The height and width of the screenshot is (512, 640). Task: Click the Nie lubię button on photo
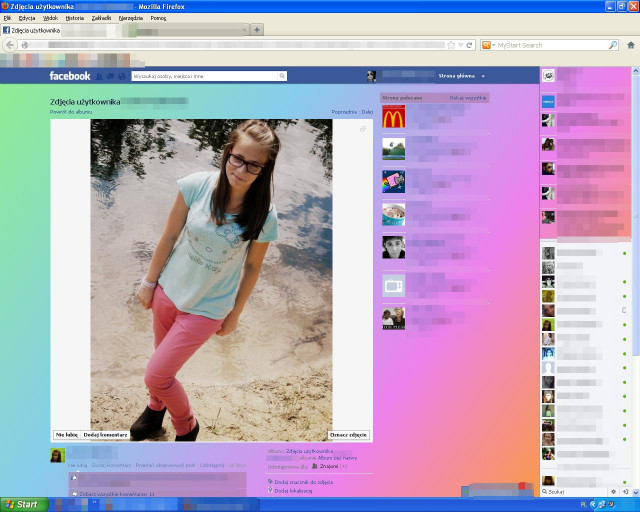click(x=67, y=435)
